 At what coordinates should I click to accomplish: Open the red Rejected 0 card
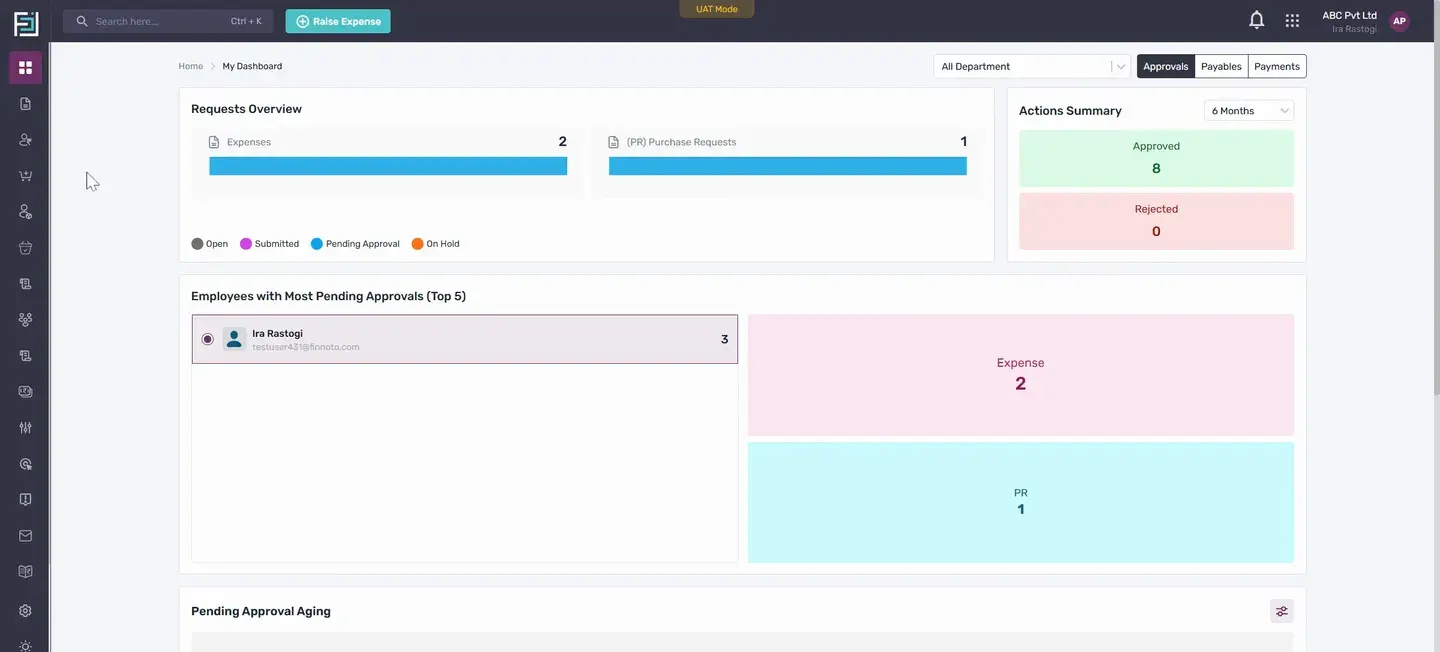click(1156, 221)
